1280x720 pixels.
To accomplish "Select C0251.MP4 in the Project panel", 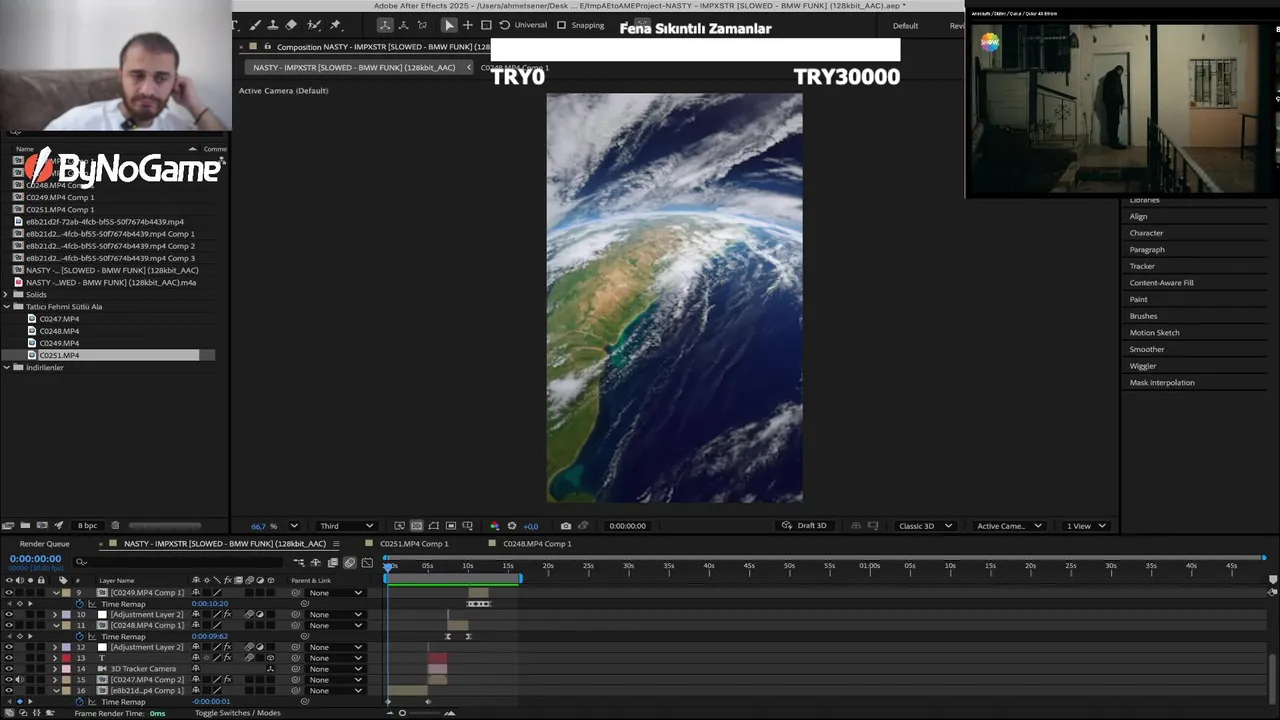I will (59, 355).
